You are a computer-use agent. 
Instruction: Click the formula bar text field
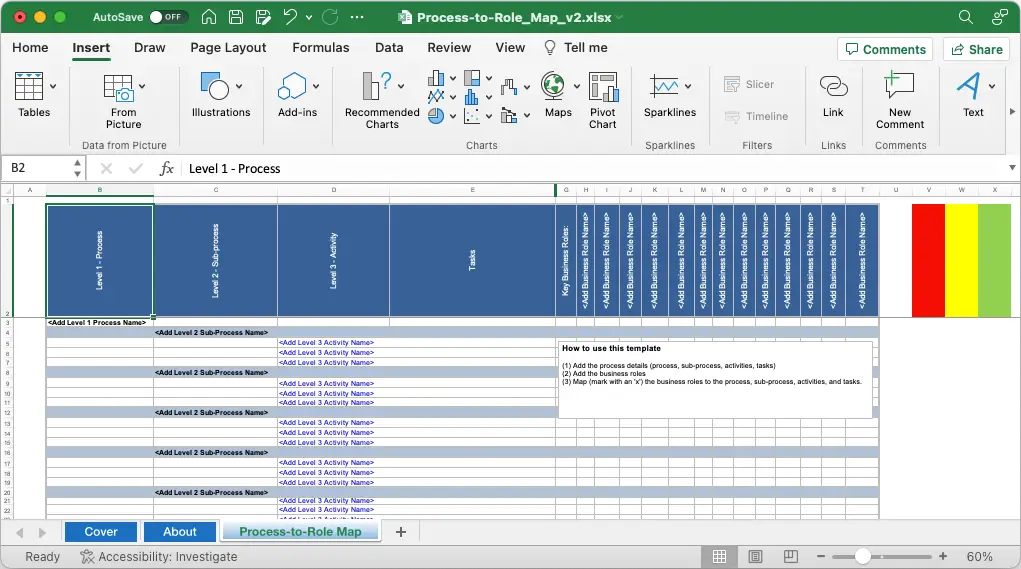pos(593,168)
